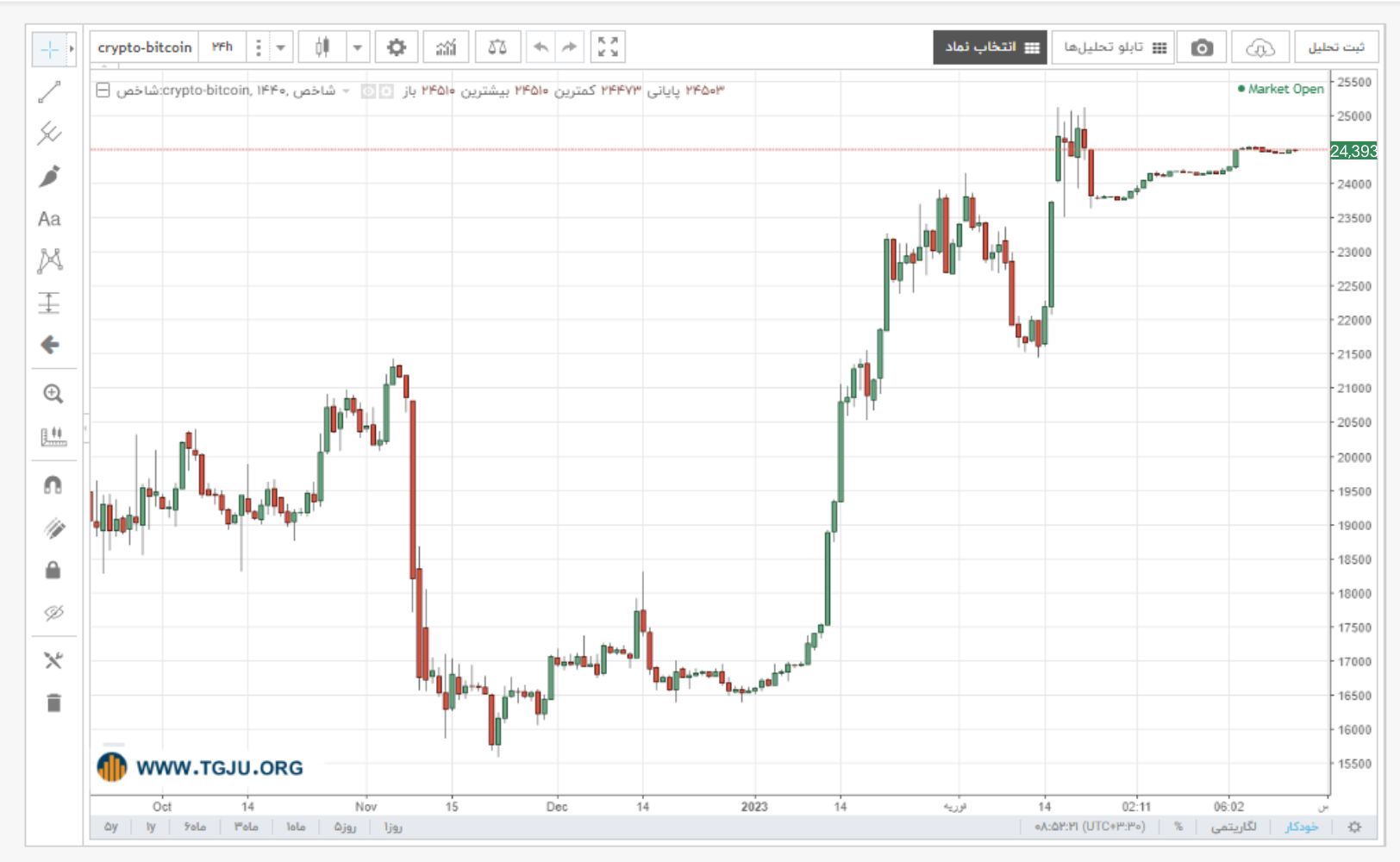Open time interval dropdown arrow
Screen dimensions: 1400x862
(x=280, y=47)
